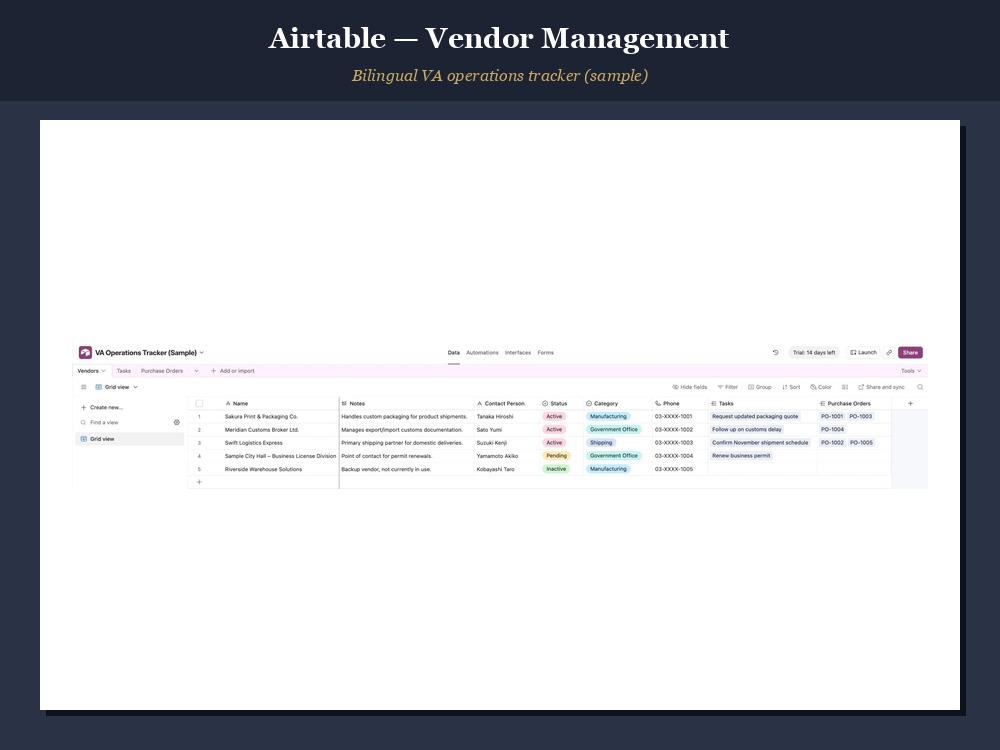Open the Filter tool
The width and height of the screenshot is (1000, 750).
pyautogui.click(x=727, y=387)
